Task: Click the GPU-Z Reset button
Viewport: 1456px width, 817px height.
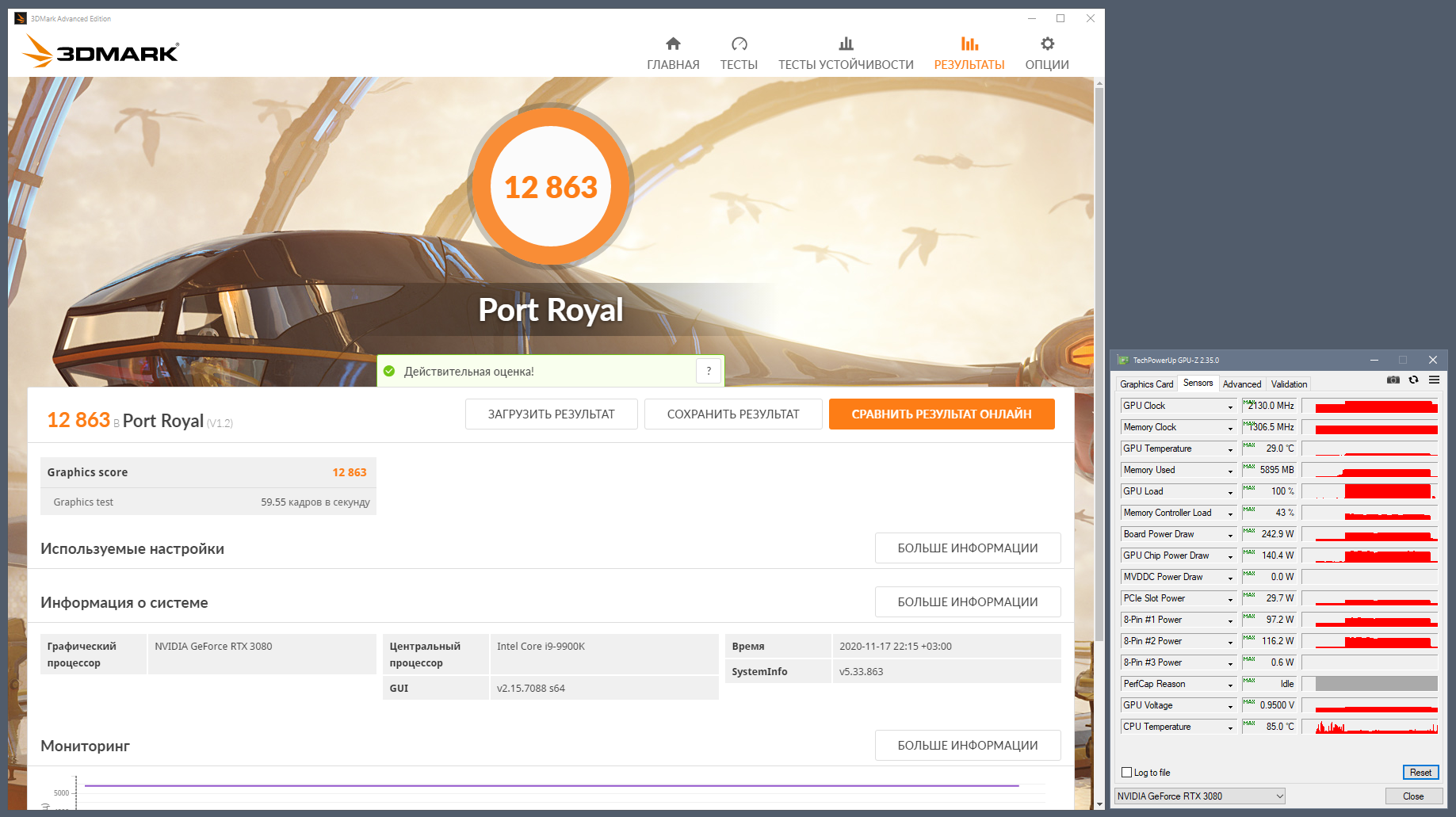Action: [x=1420, y=773]
